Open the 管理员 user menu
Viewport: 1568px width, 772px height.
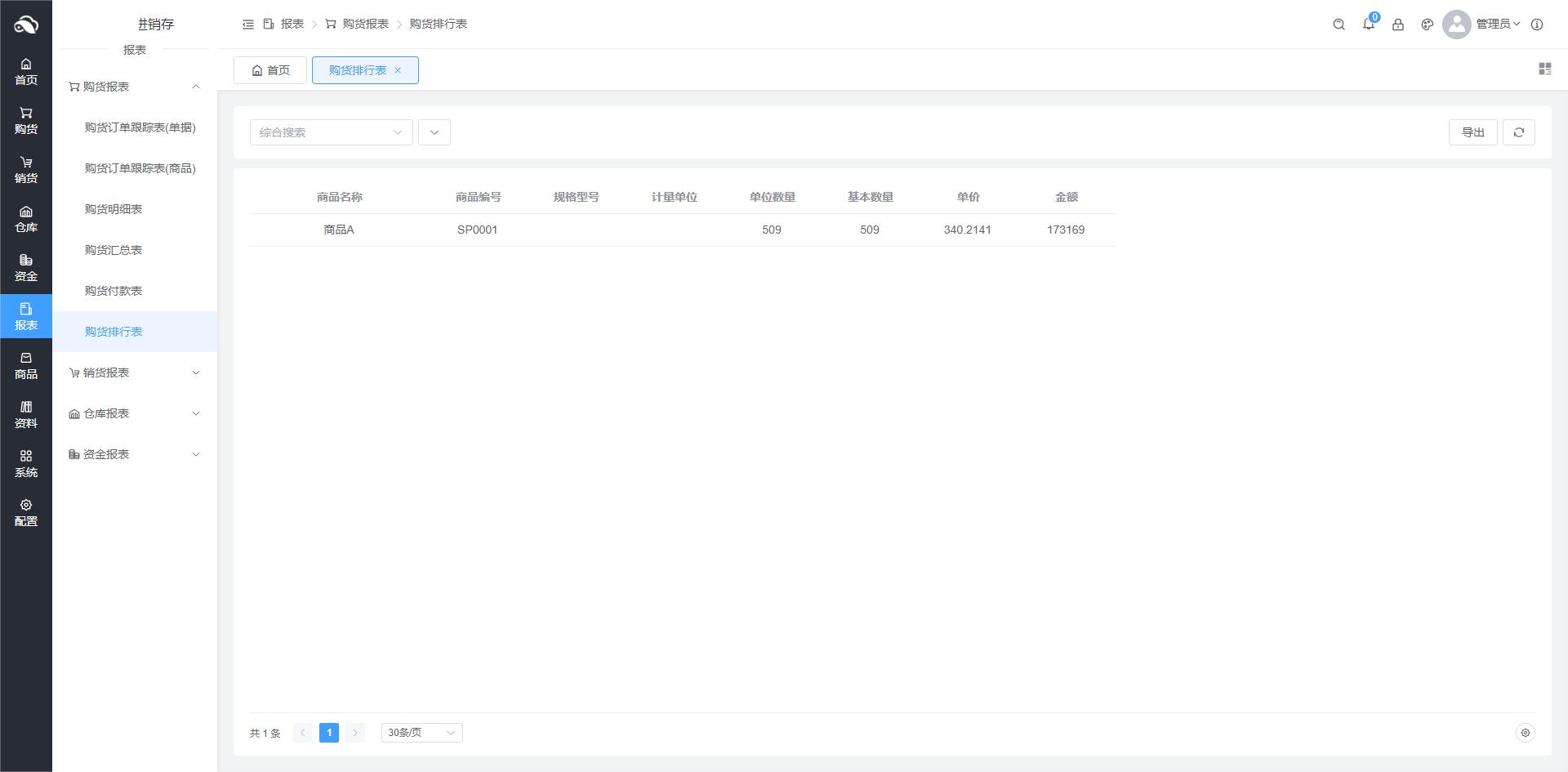[1496, 25]
